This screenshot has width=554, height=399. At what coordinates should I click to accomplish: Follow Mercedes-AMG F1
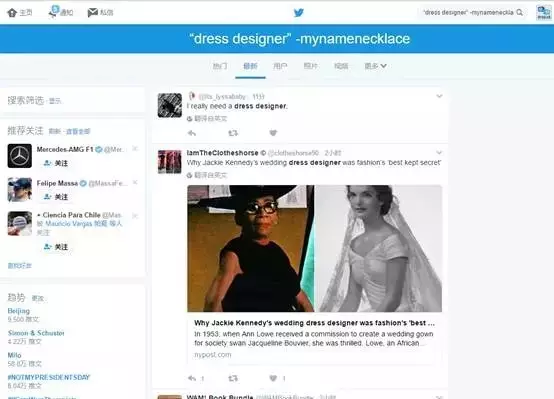(55, 163)
